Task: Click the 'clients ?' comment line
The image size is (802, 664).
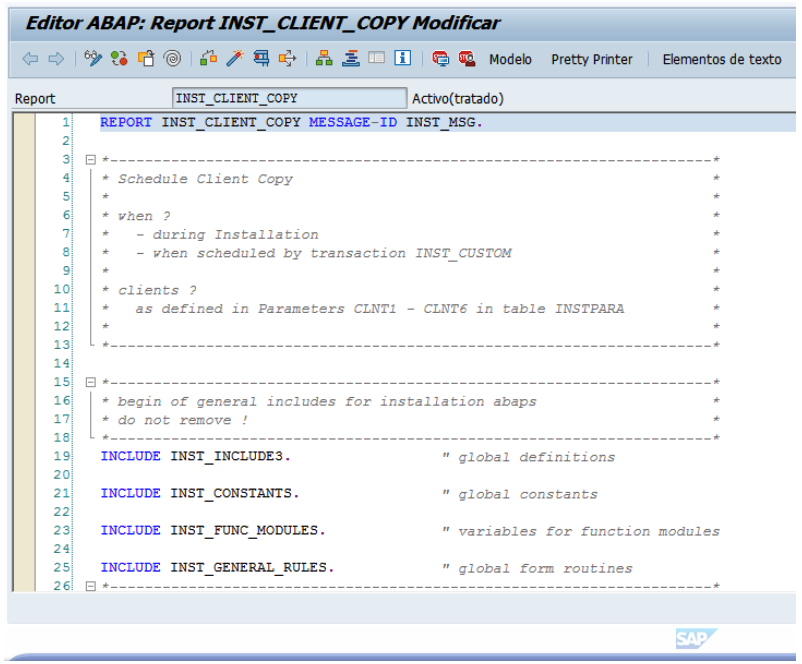Action: (x=157, y=291)
